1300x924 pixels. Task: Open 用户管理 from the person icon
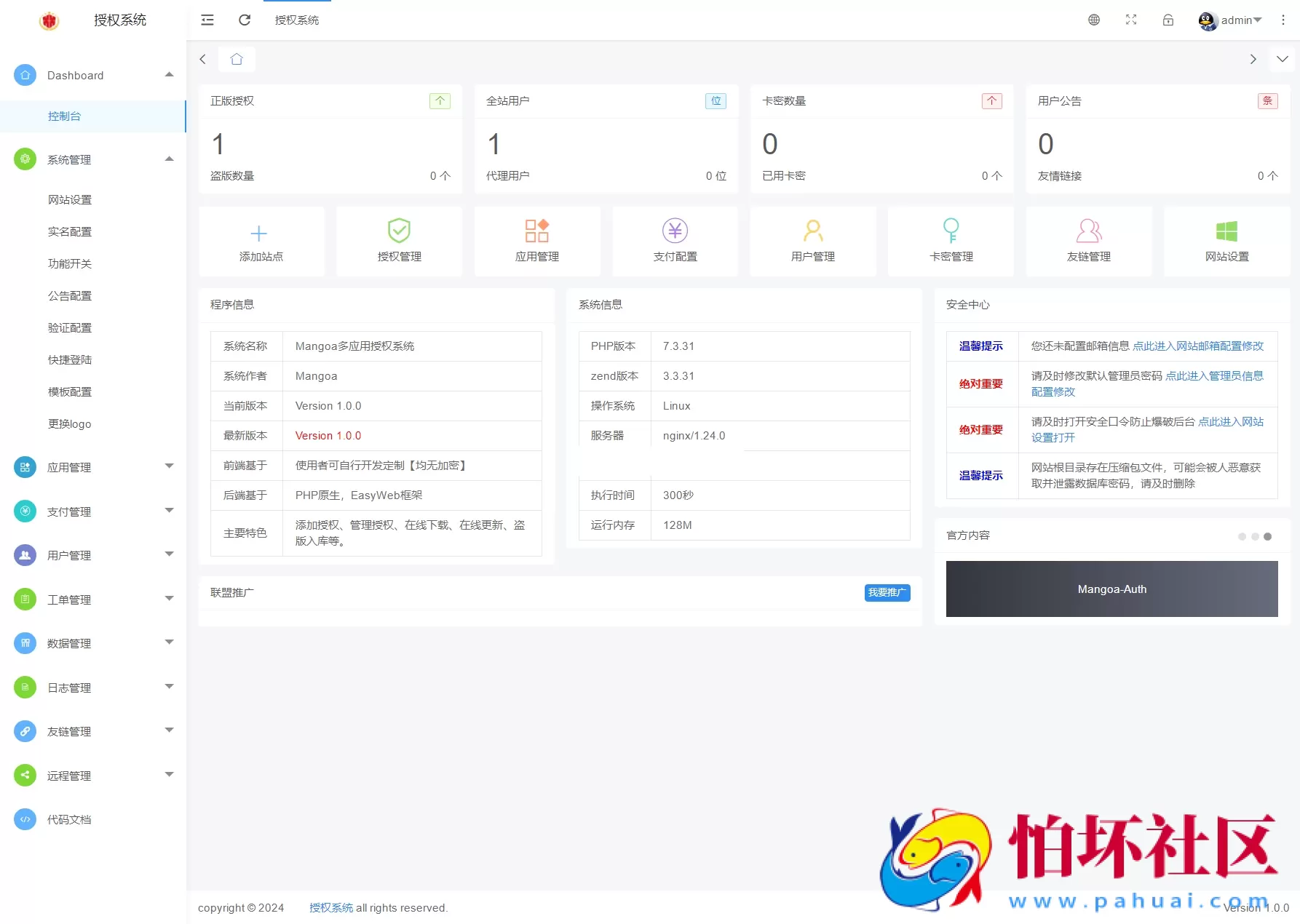(812, 241)
